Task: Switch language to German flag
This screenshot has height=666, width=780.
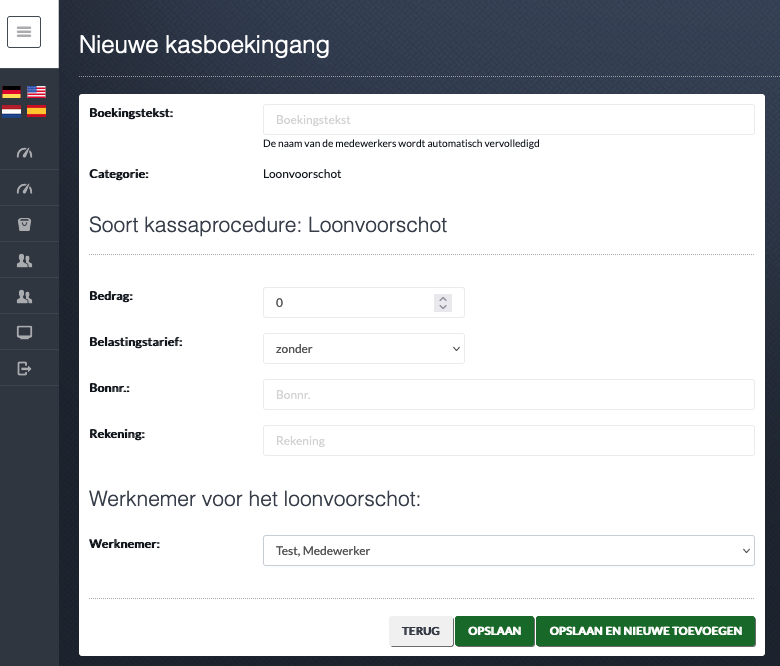Action: [x=11, y=92]
